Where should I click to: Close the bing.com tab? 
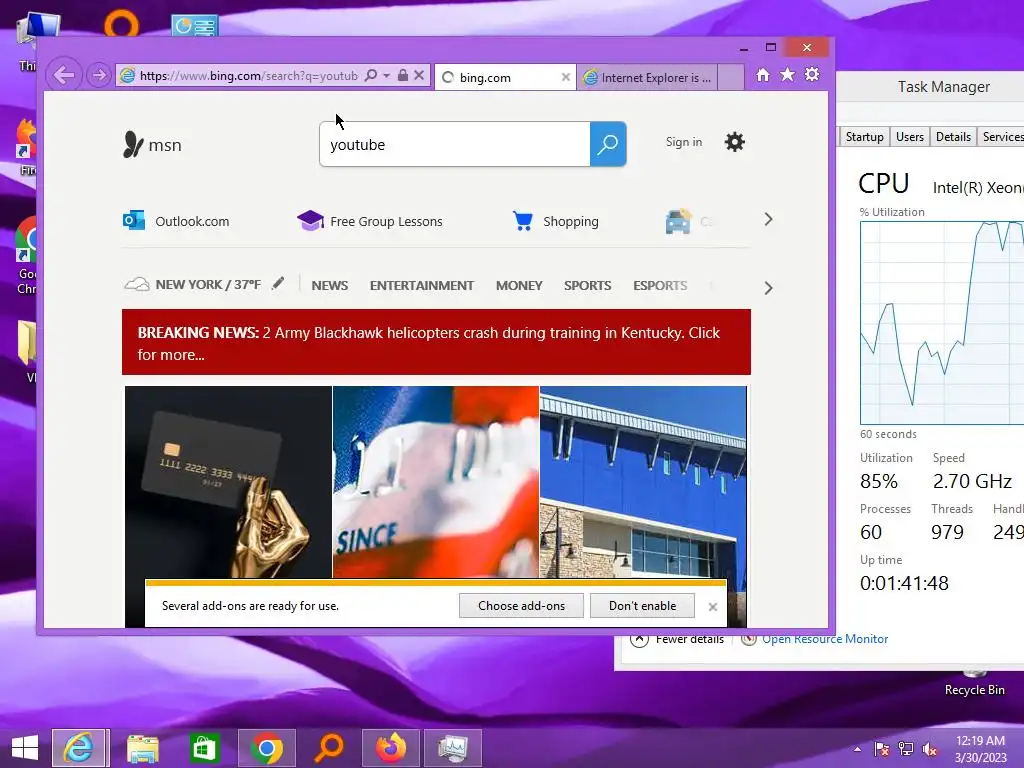click(x=566, y=77)
